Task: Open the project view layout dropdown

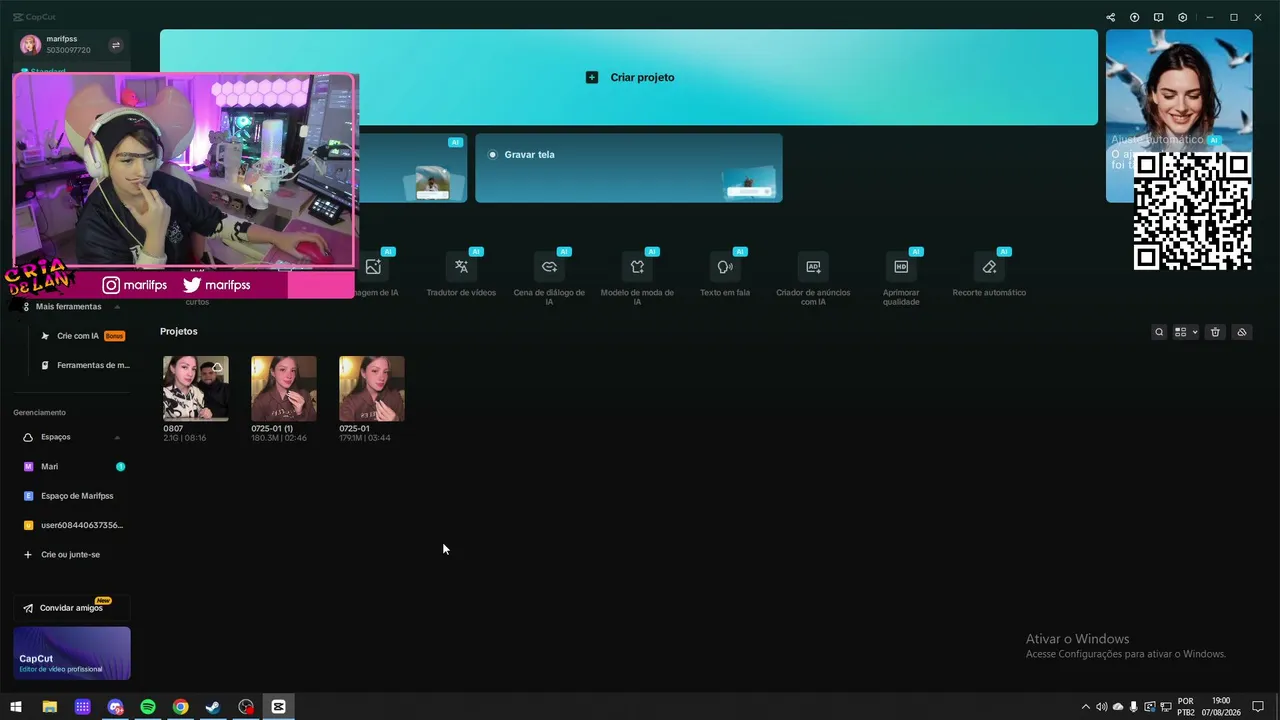Action: click(1186, 332)
